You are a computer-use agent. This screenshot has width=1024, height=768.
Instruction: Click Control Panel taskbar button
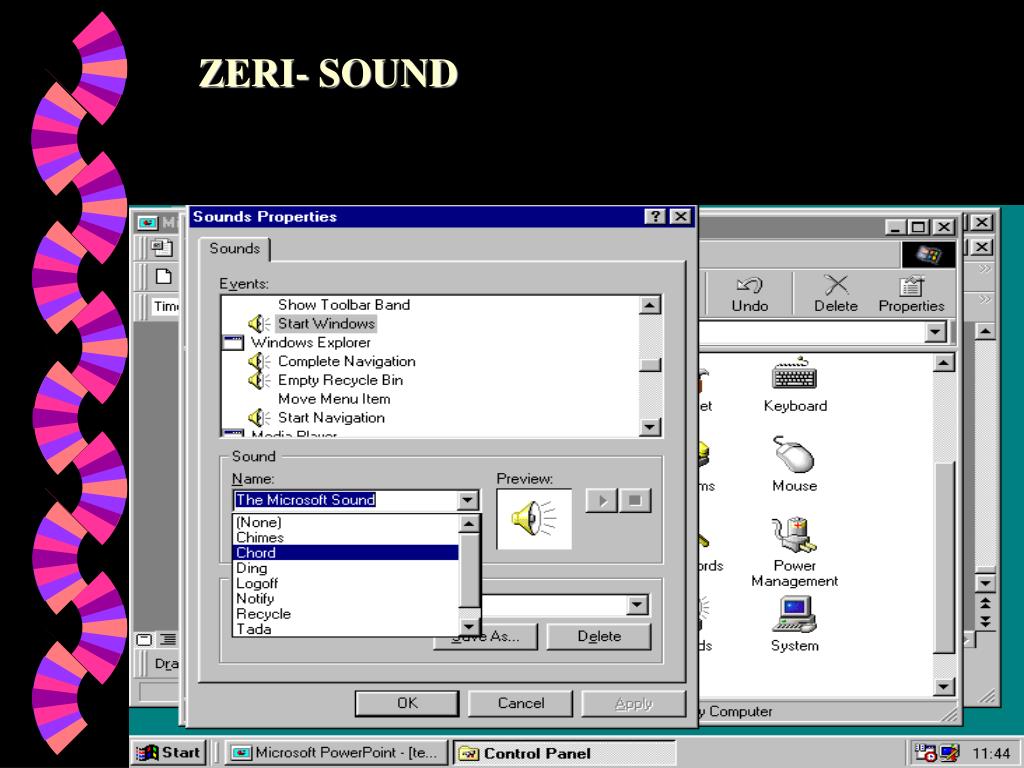564,752
